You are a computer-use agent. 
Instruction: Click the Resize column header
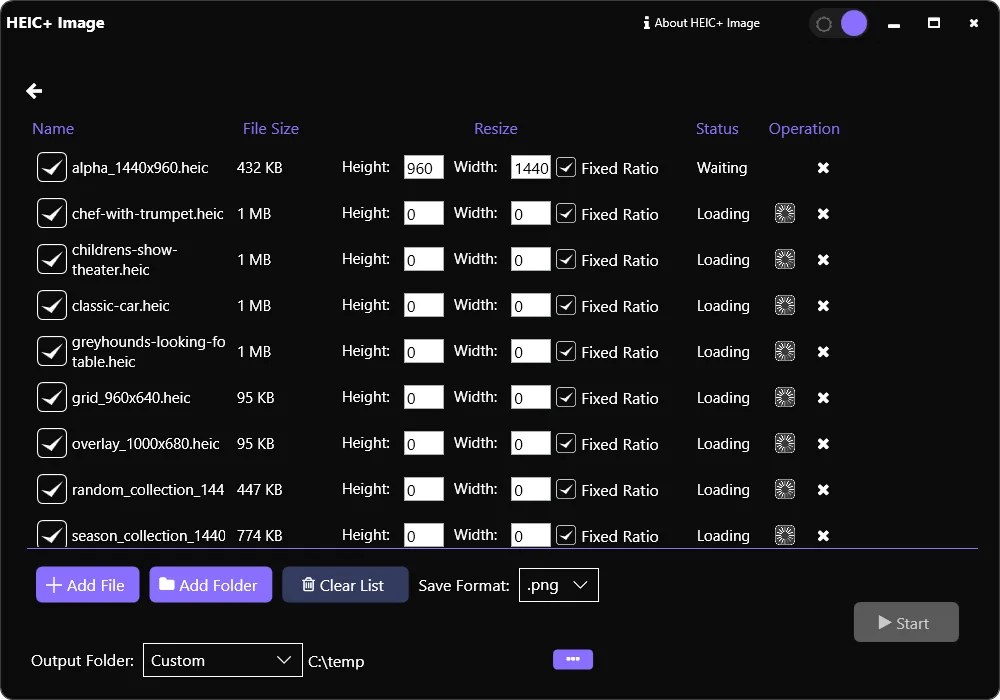pos(496,129)
